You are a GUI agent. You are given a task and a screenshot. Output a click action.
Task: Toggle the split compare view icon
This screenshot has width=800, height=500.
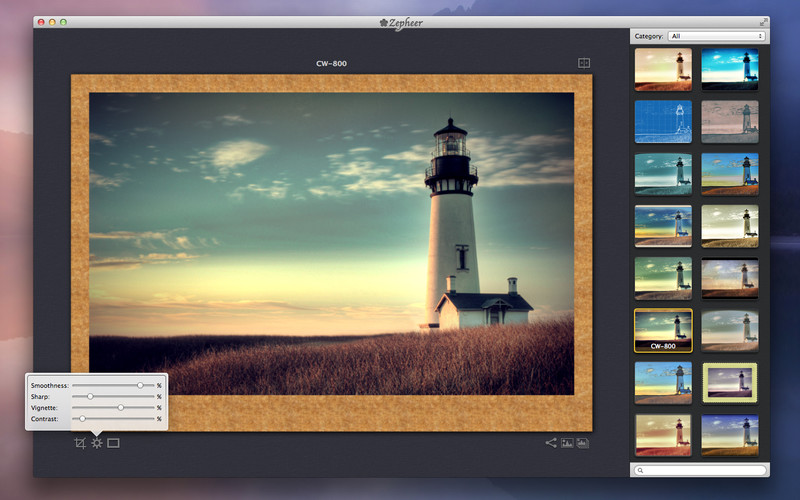tap(584, 63)
